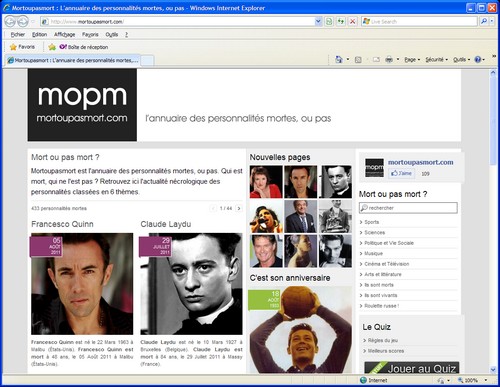500x387 pixels.
Task: Click the browser Back arrow button
Action: (10, 22)
